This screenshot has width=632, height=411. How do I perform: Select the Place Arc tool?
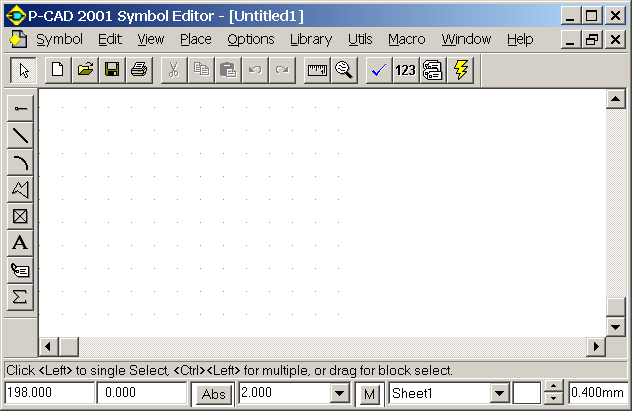[x=20, y=162]
